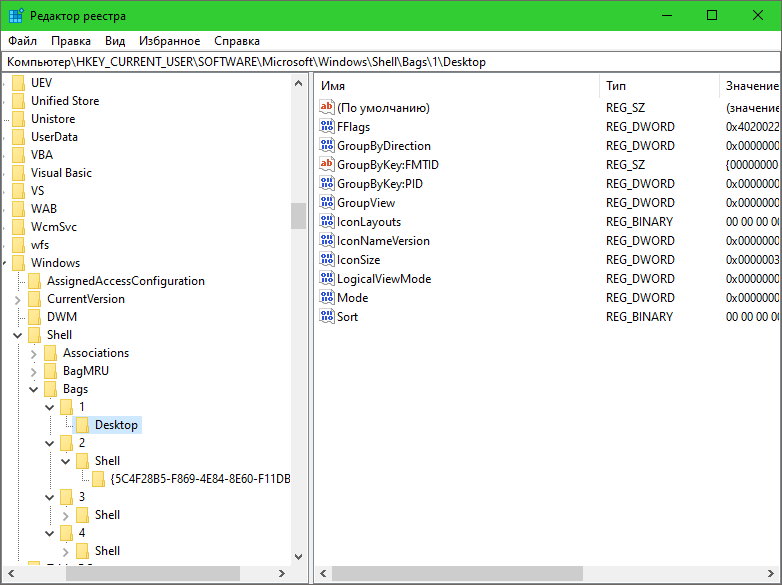Click the FFlags DWORD value icon
The height and width of the screenshot is (585, 782).
tap(327, 127)
